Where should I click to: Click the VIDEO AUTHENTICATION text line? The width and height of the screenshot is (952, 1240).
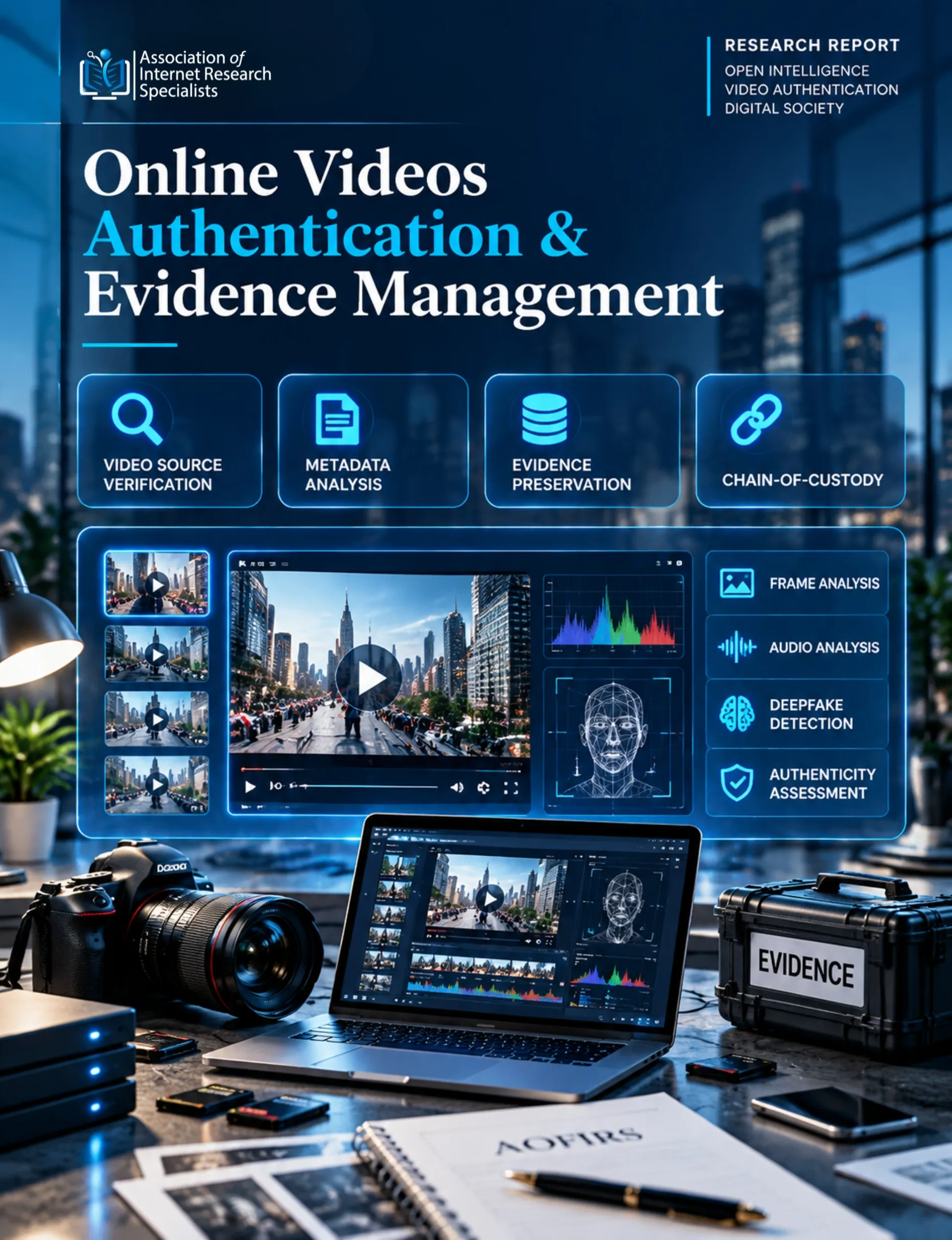click(811, 89)
